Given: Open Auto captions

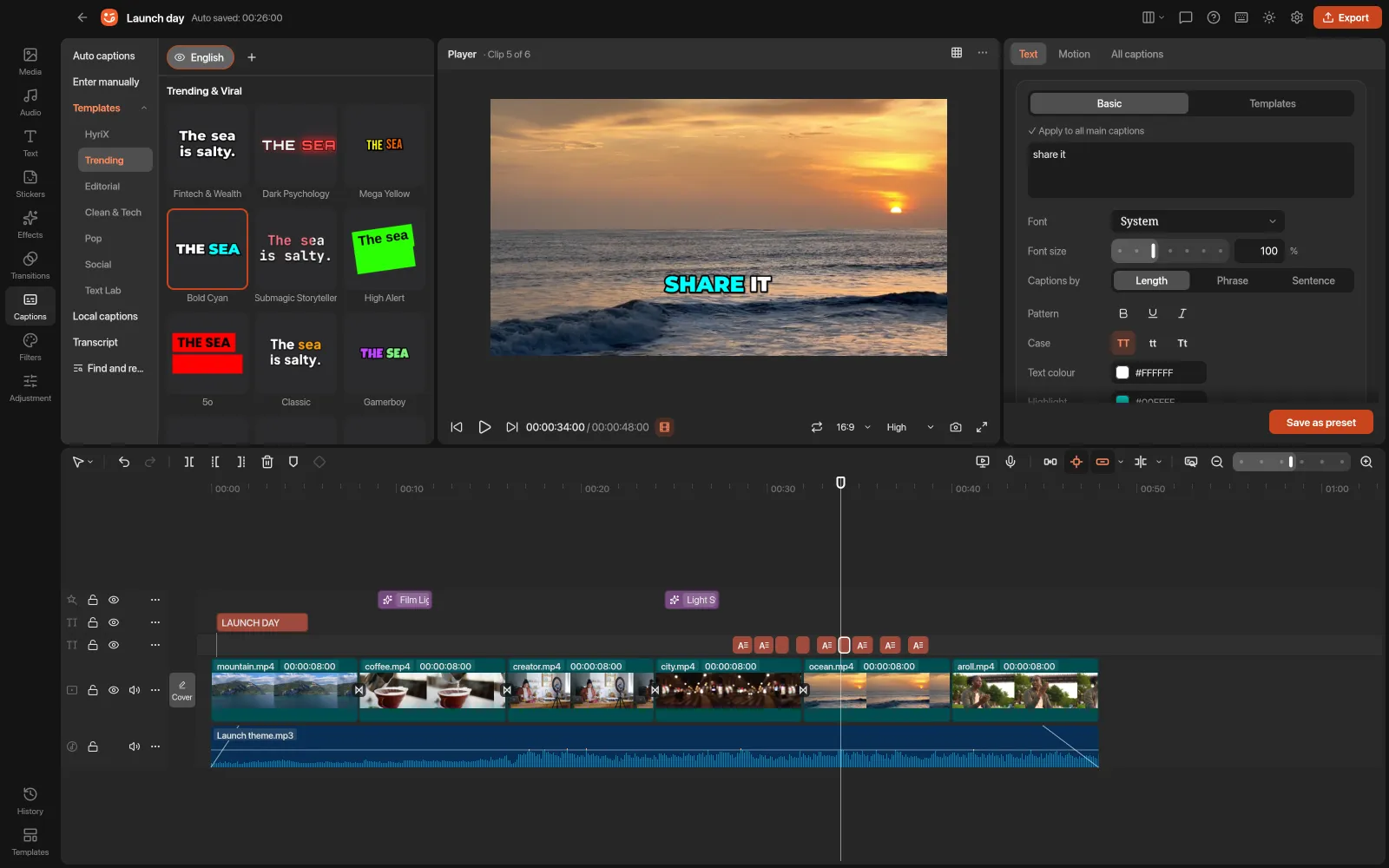Looking at the screenshot, I should [x=104, y=56].
